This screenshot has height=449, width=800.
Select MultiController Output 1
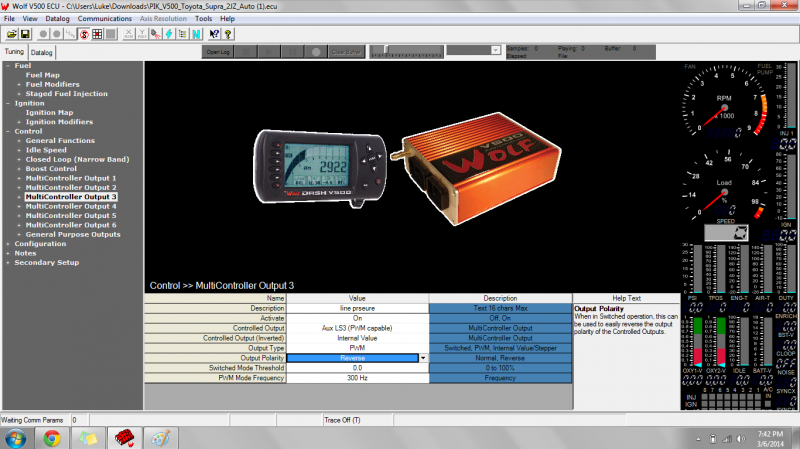coord(71,179)
